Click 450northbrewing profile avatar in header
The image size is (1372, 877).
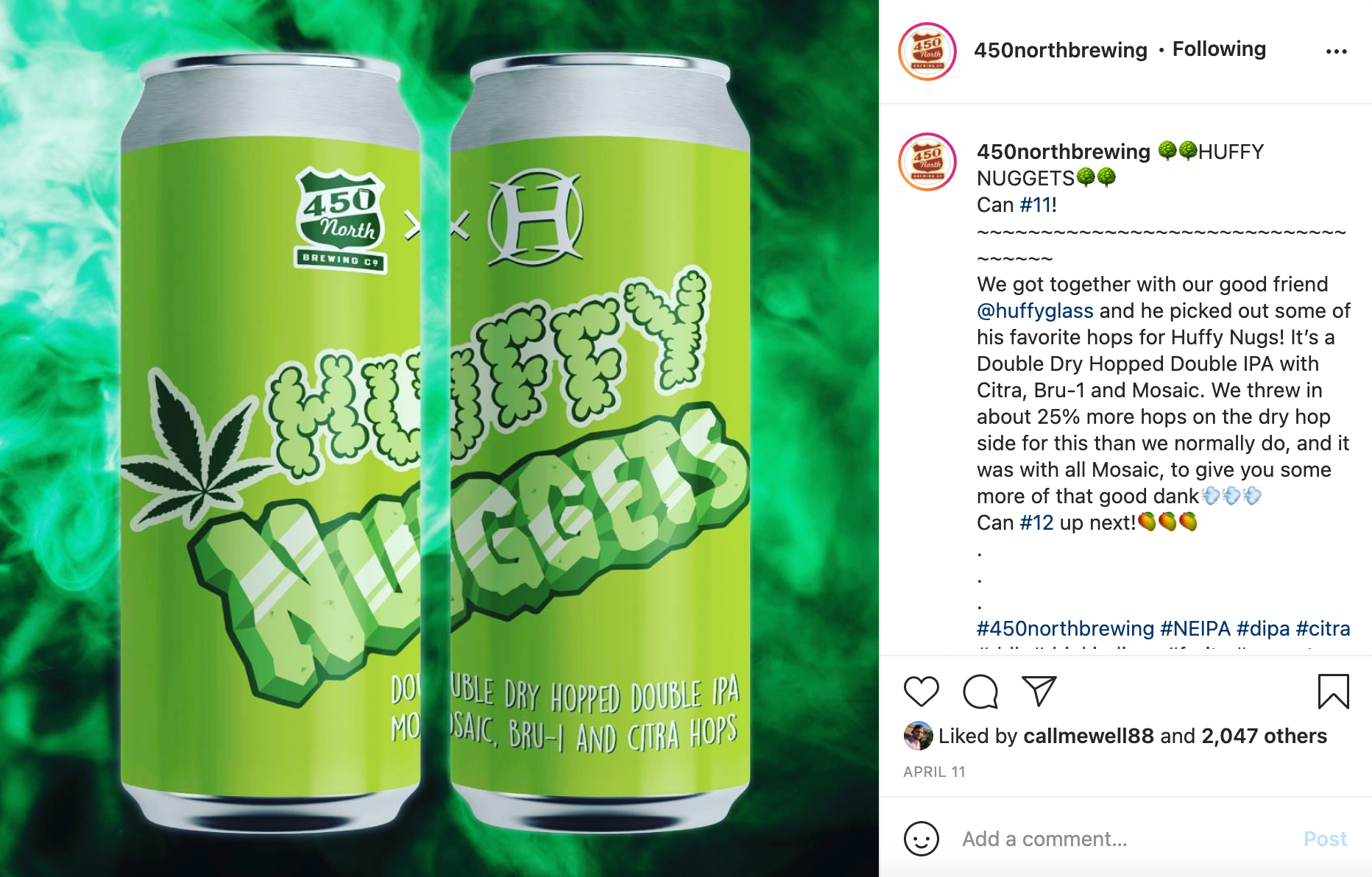[x=927, y=51]
